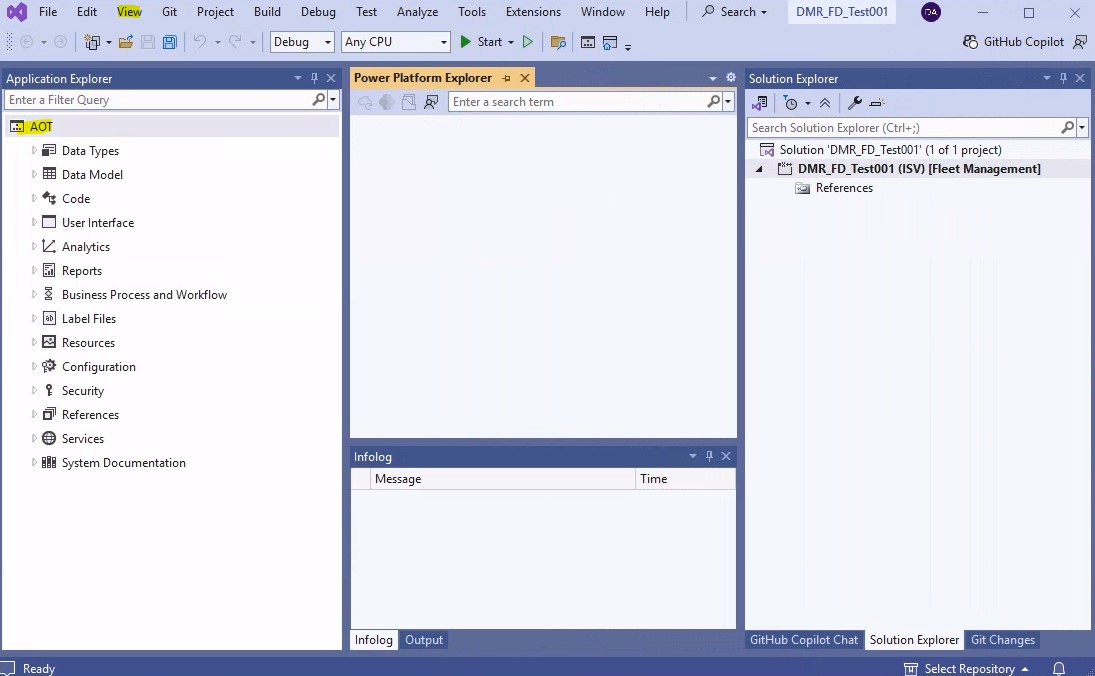The width and height of the screenshot is (1095, 676).
Task: Open Solution Explorer search options dropdown
Action: click(x=1082, y=128)
